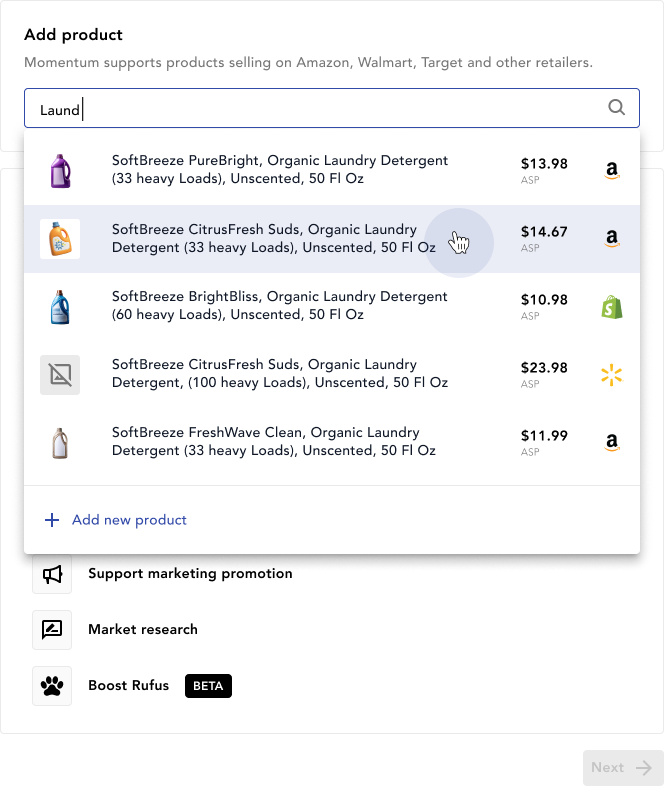Click the Boost Rufus paw icon

(x=52, y=686)
